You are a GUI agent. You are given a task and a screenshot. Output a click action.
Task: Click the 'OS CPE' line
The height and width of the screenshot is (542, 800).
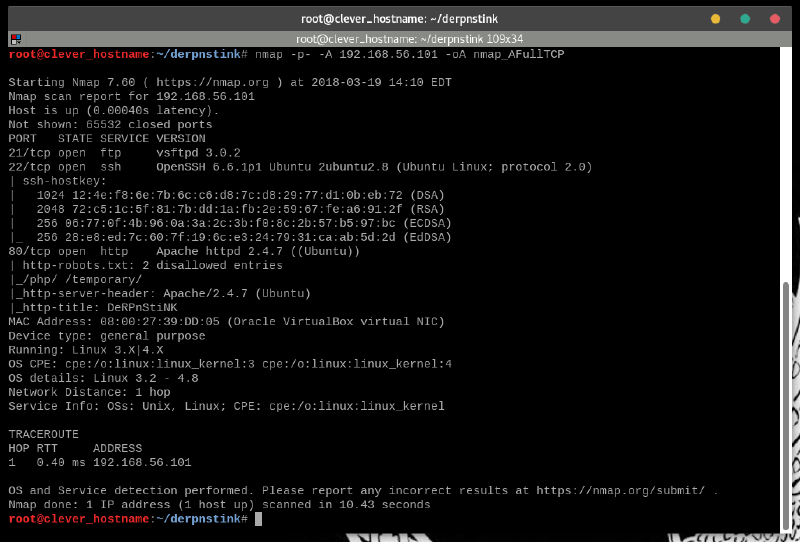pos(230,364)
